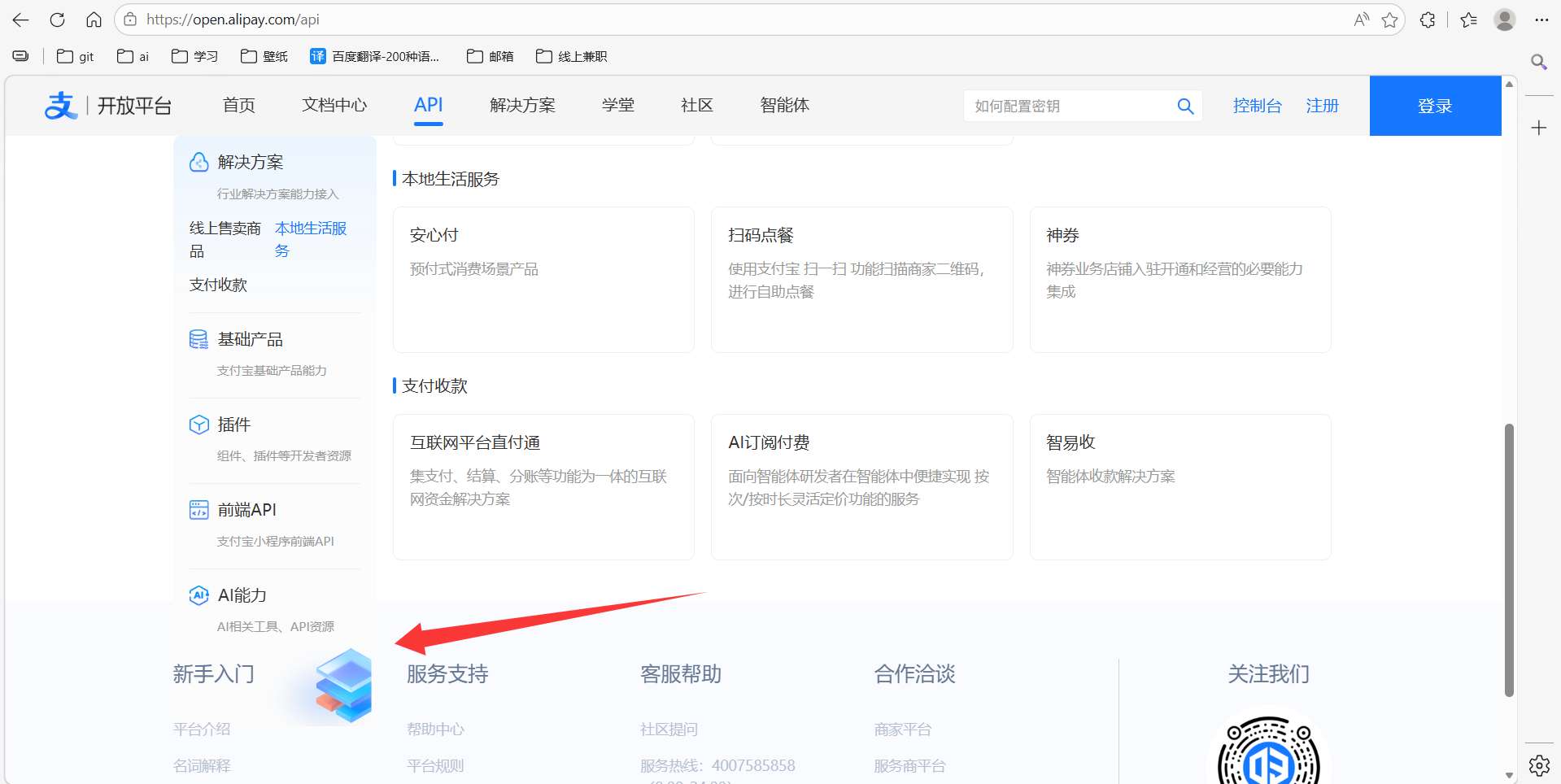Screen dimensions: 1561x784
Task: Go back to the previous page
Action: [20, 20]
